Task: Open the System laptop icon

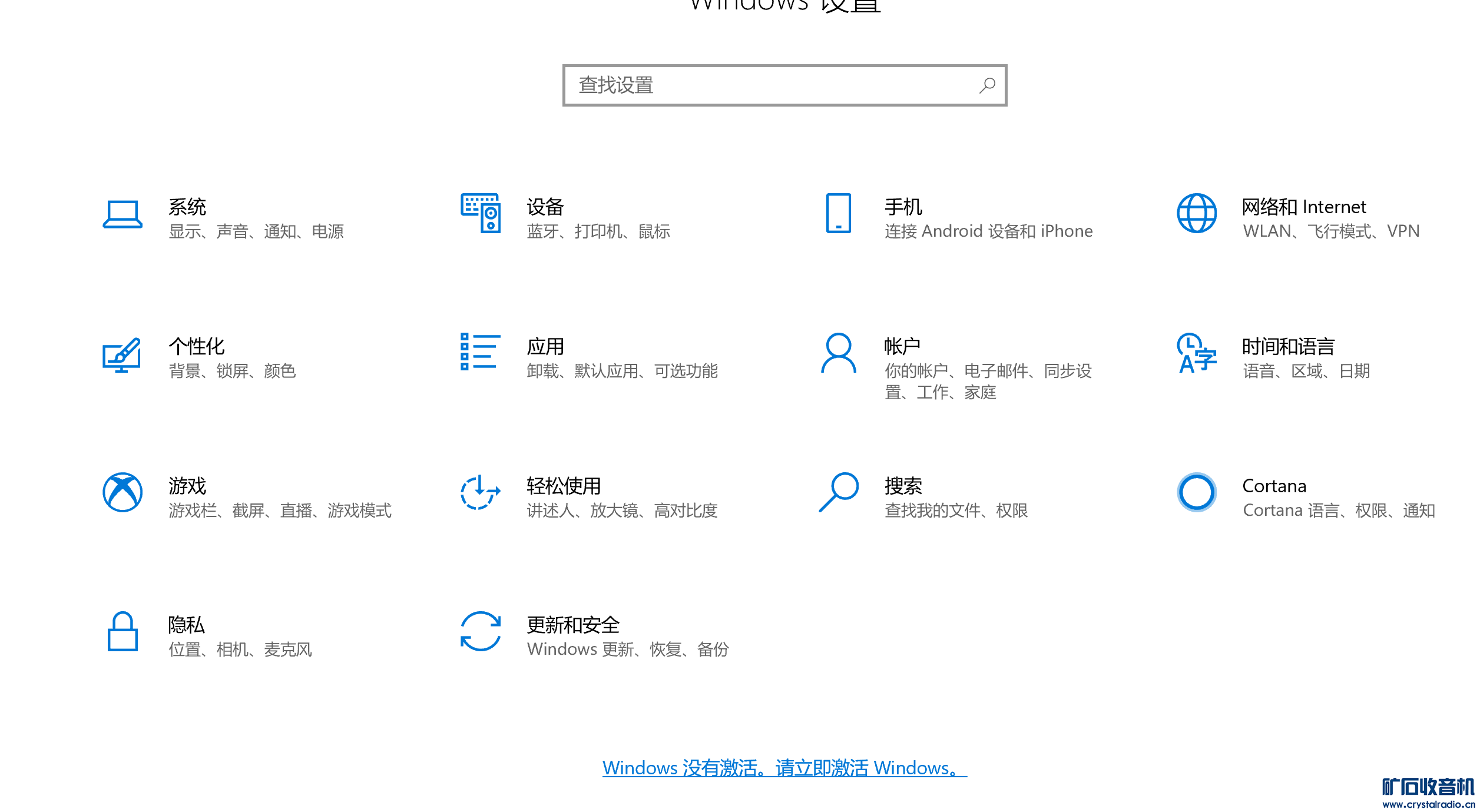Action: coord(122,214)
